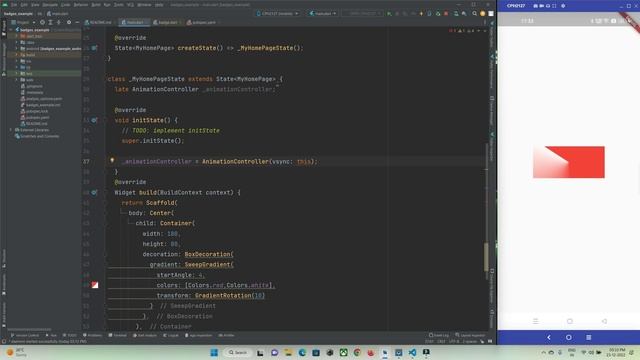
Task: Click menu icon in emulator window navigation bar
Action: (x=588, y=337)
